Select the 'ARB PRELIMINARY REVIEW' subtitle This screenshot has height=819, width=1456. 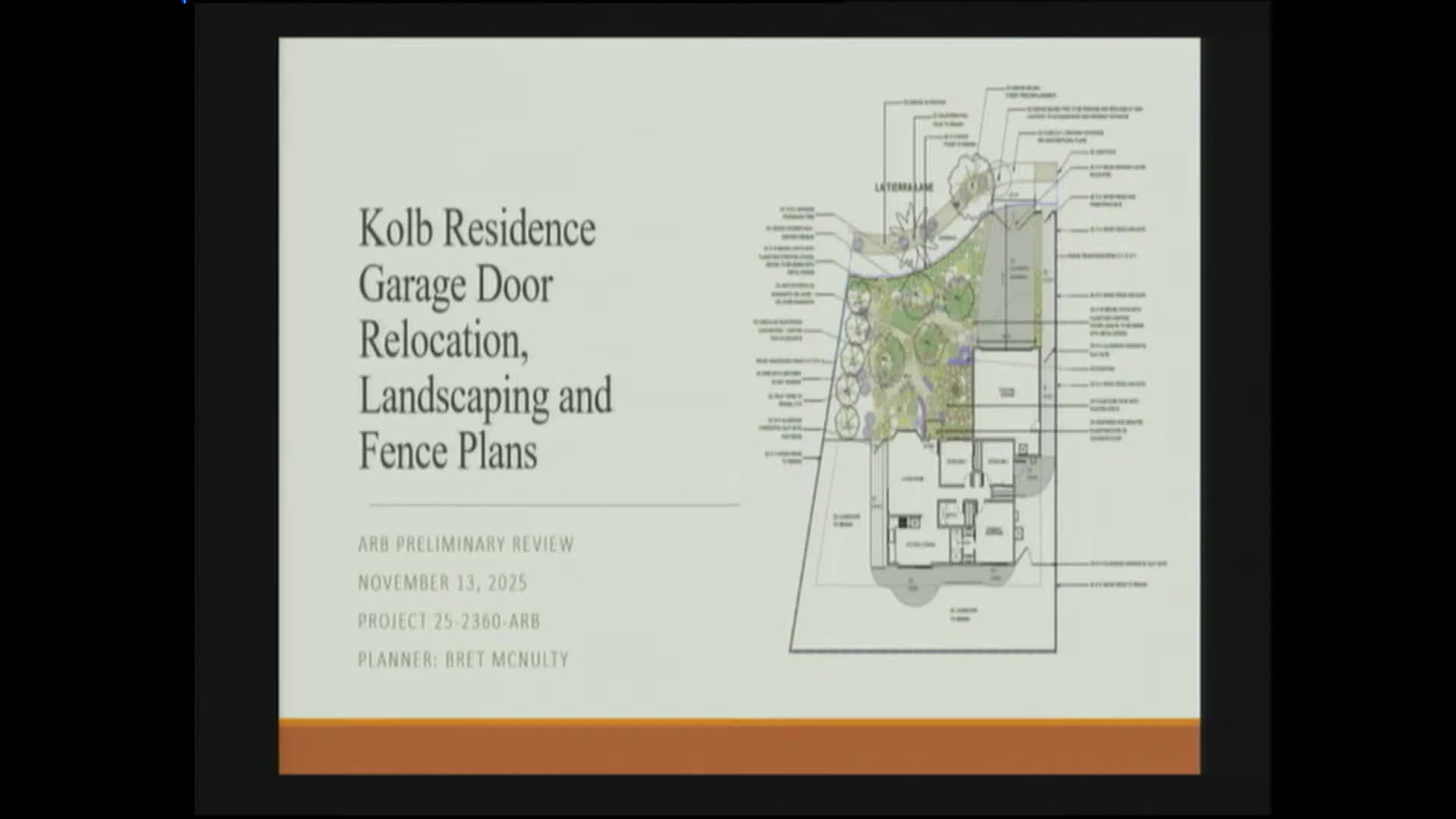tap(466, 544)
